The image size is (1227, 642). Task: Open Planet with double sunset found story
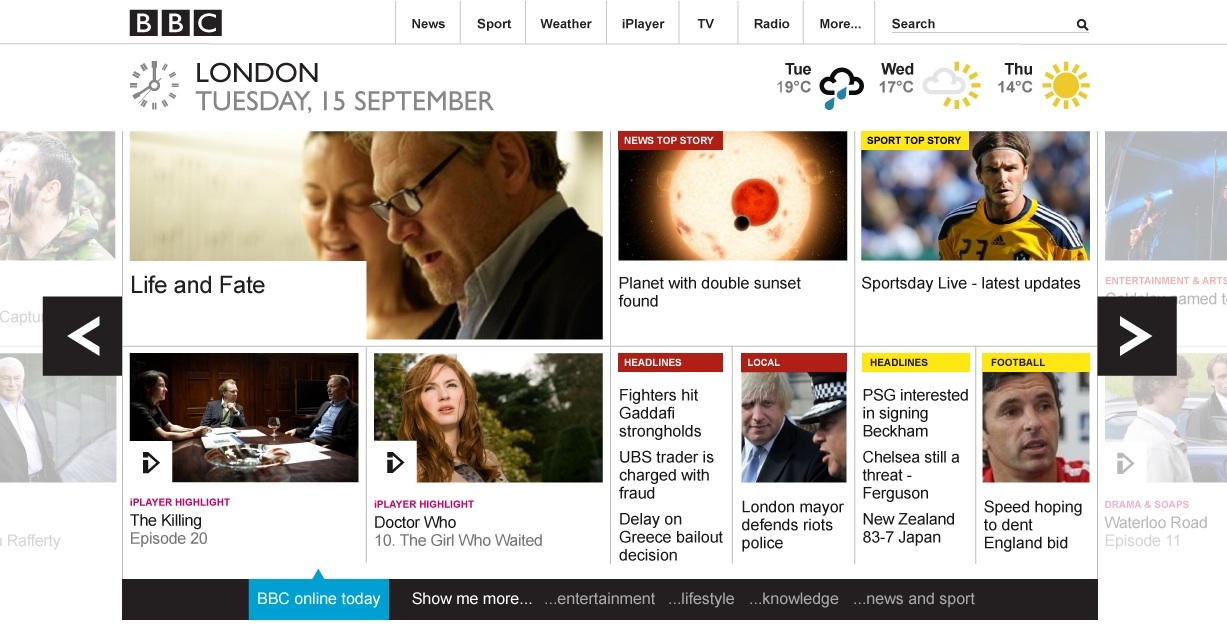point(710,292)
